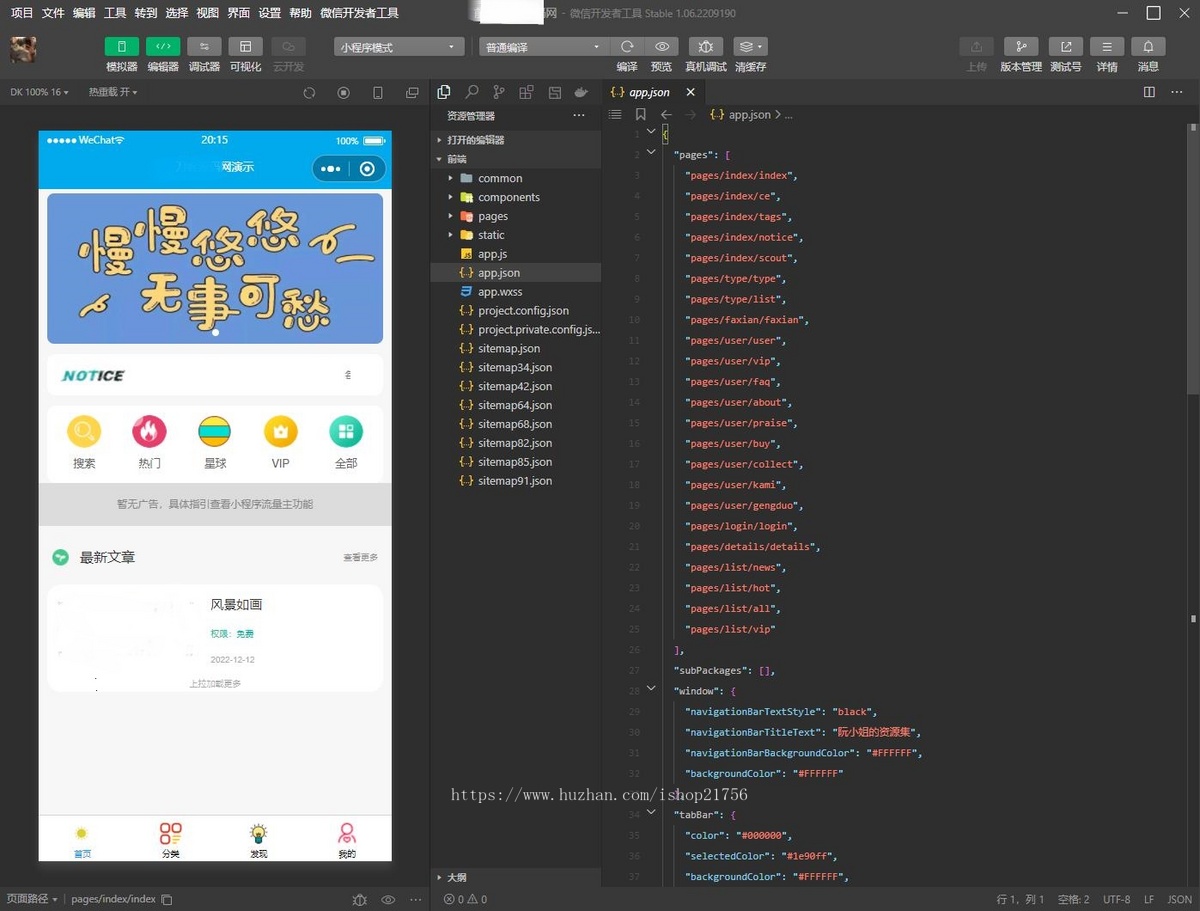Tap the 热门 hot shortcut in simulator
Screen dimensions: 1200x911
tap(149, 442)
